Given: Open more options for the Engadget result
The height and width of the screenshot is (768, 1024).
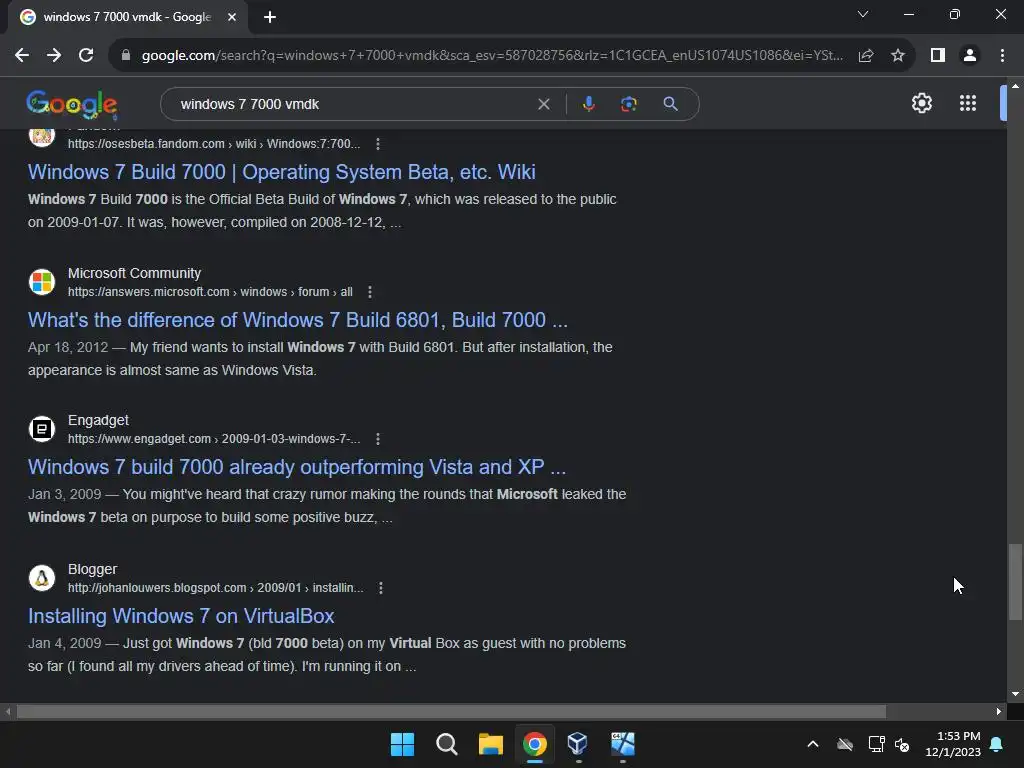Looking at the screenshot, I should click(377, 439).
